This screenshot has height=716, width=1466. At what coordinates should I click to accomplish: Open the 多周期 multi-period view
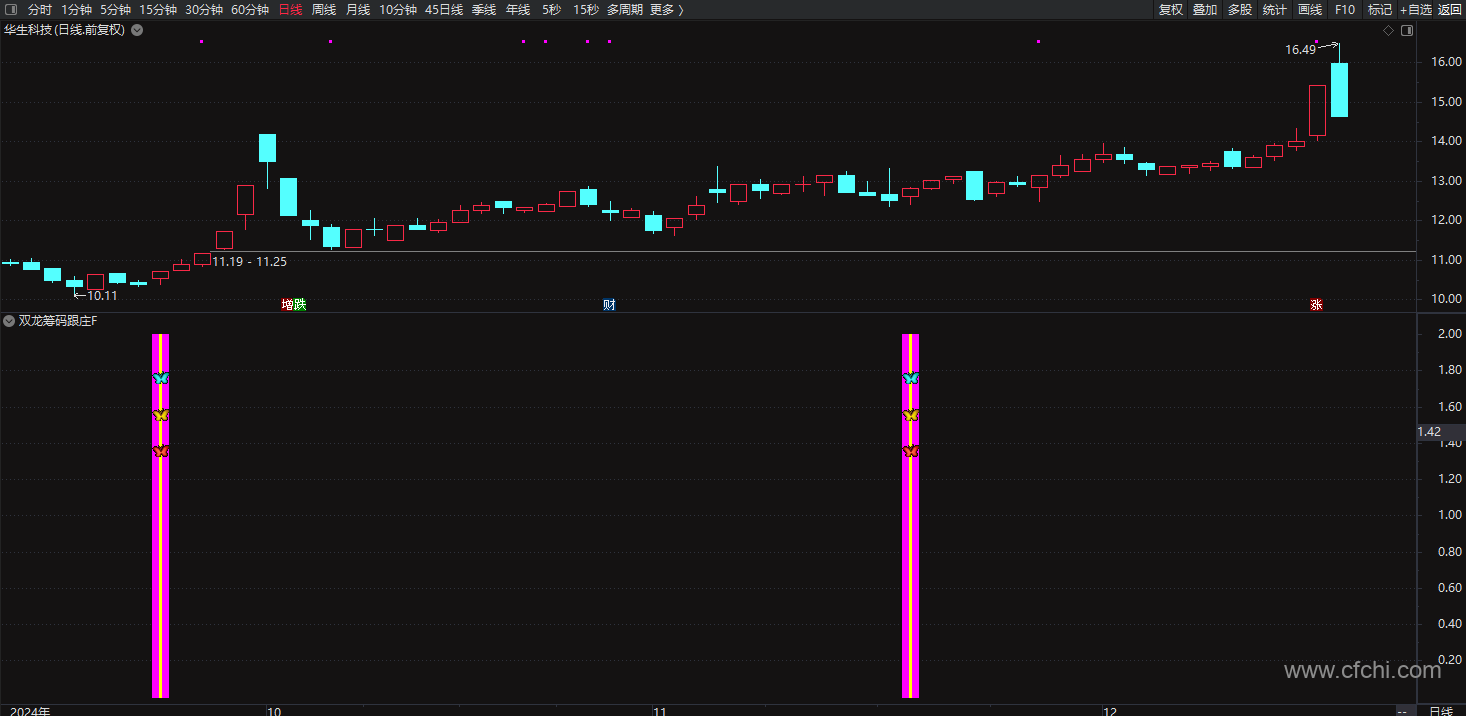coord(625,9)
